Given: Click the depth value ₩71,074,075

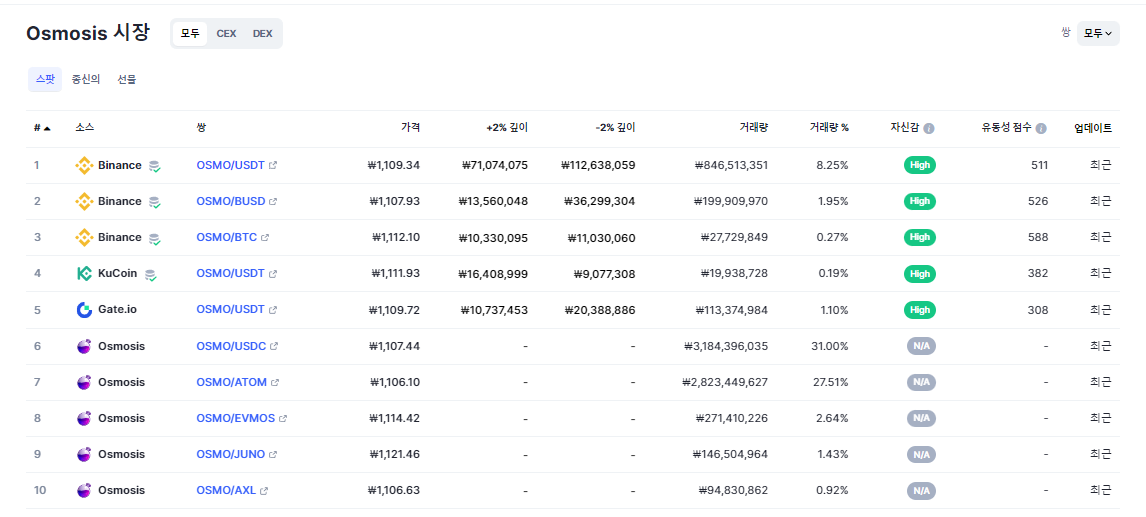Looking at the screenshot, I should (x=495, y=165).
